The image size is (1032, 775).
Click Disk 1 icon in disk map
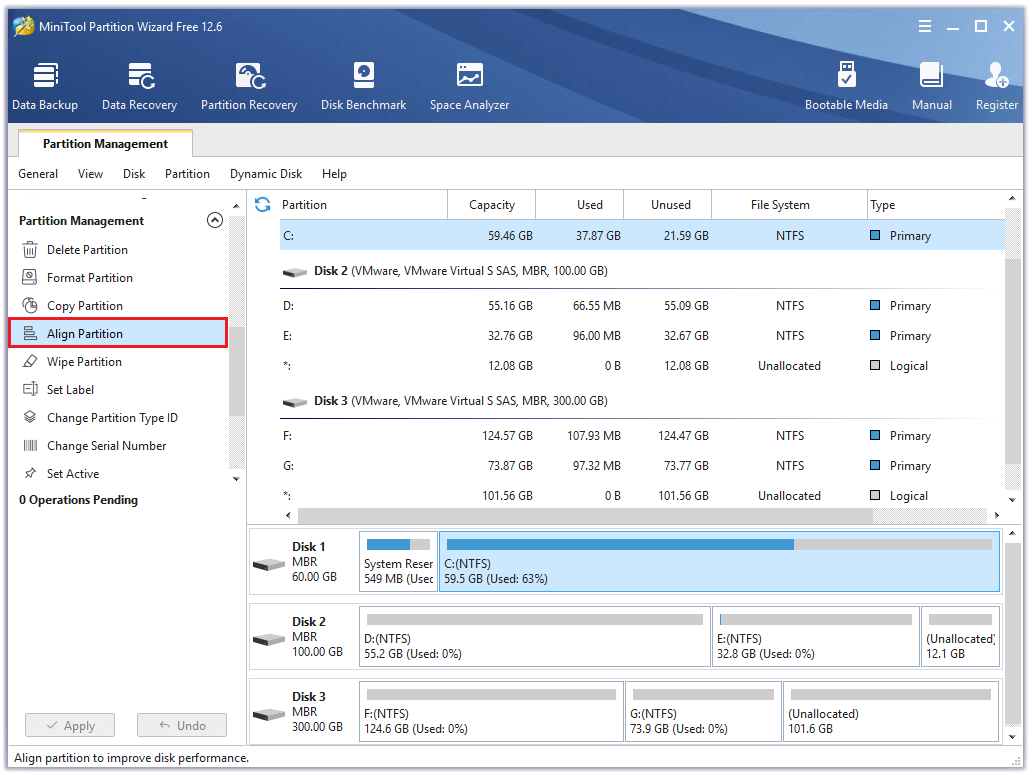(269, 564)
